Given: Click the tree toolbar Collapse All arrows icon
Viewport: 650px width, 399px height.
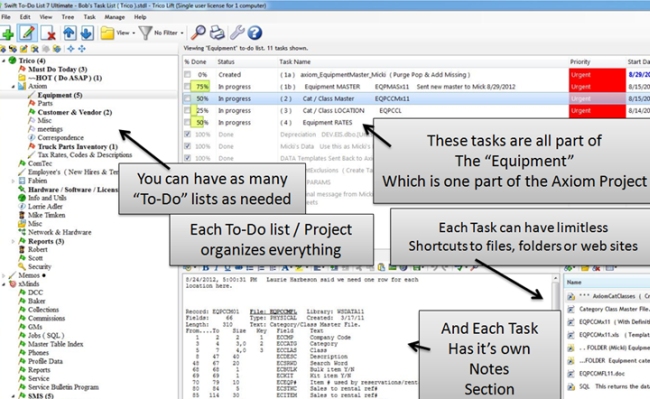Looking at the screenshot, I should point(82,49).
